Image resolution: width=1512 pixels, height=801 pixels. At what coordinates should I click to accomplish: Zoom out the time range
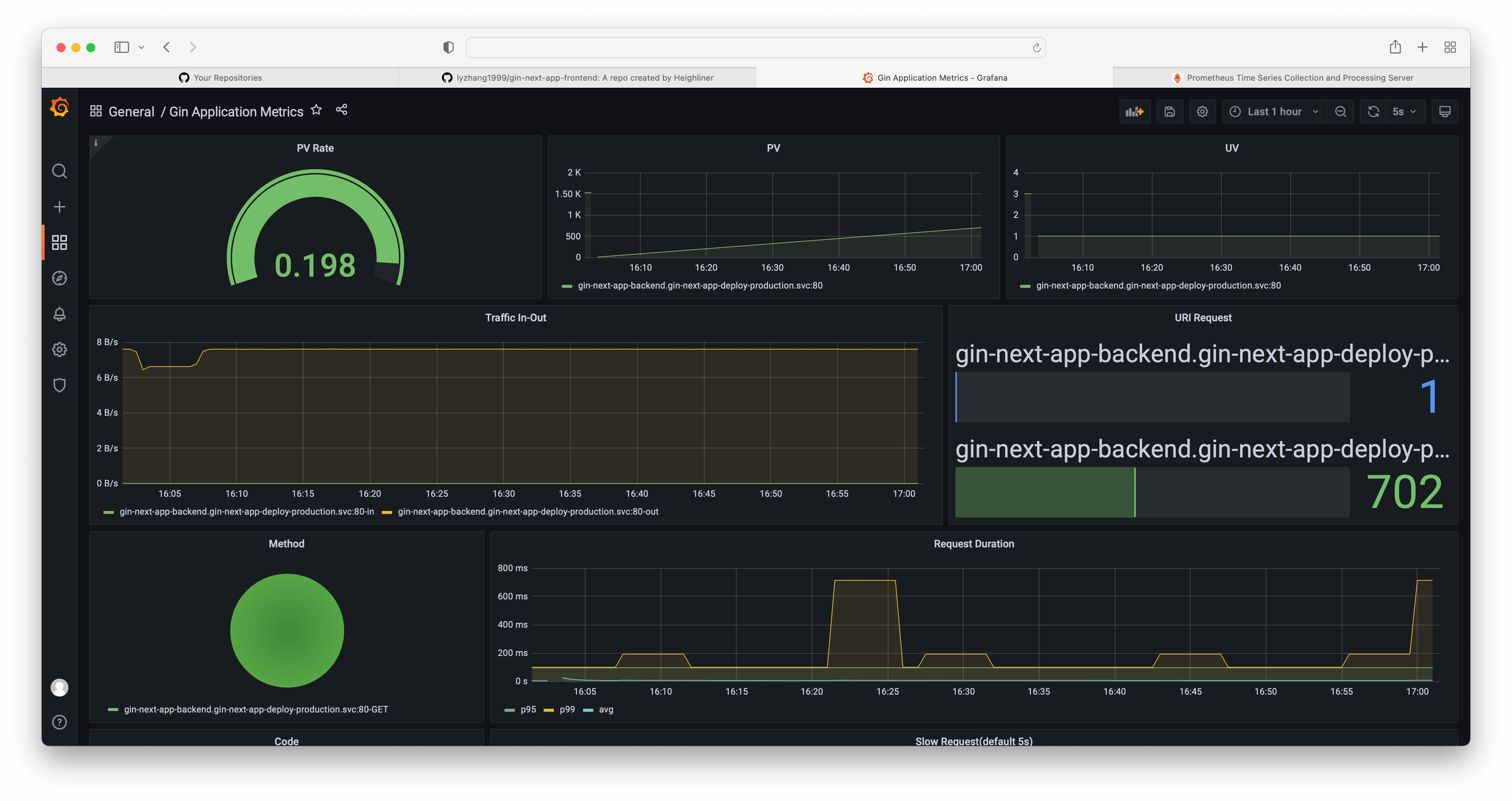coord(1340,112)
